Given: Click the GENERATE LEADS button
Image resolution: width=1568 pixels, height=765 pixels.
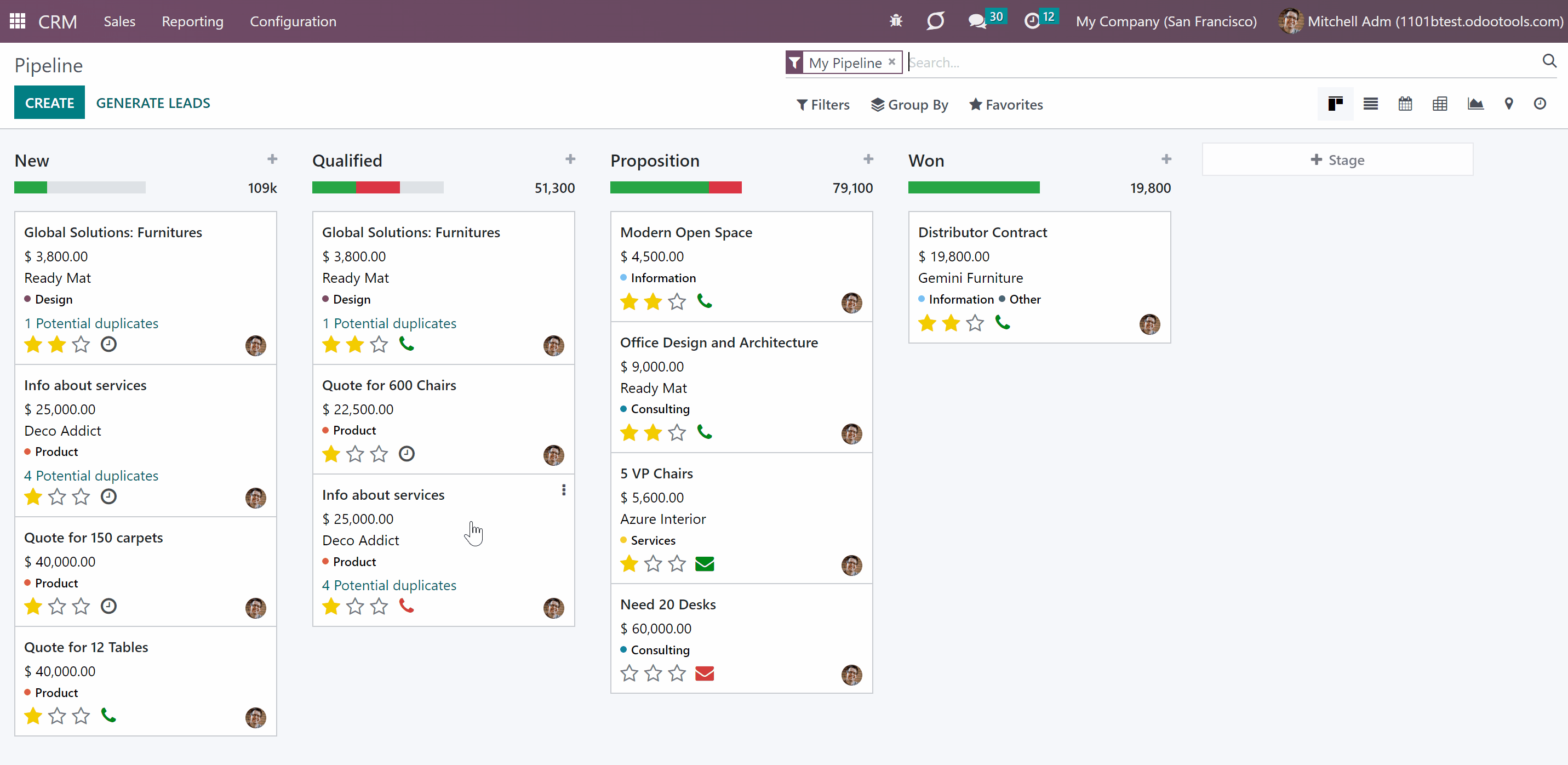Looking at the screenshot, I should [153, 103].
